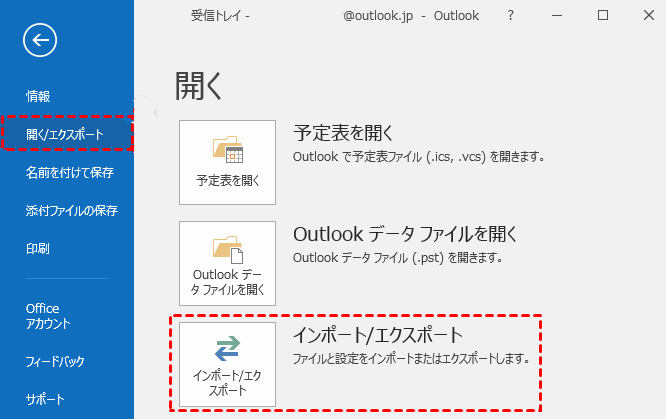The width and height of the screenshot is (666, 419).
Task: Click the calendar folder icon in 予定表を開く tile
Action: pyautogui.click(x=227, y=151)
